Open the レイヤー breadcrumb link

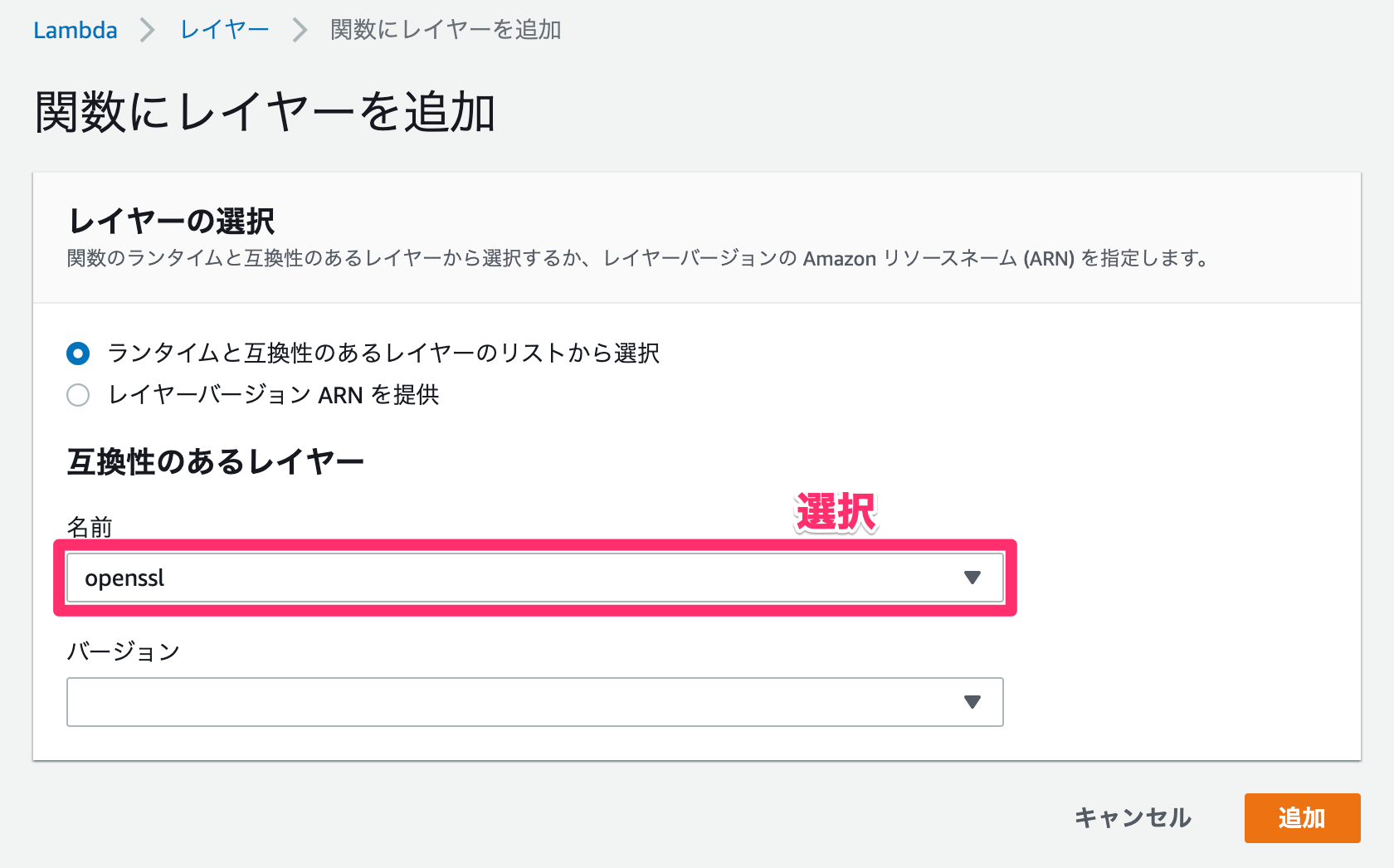click(222, 29)
